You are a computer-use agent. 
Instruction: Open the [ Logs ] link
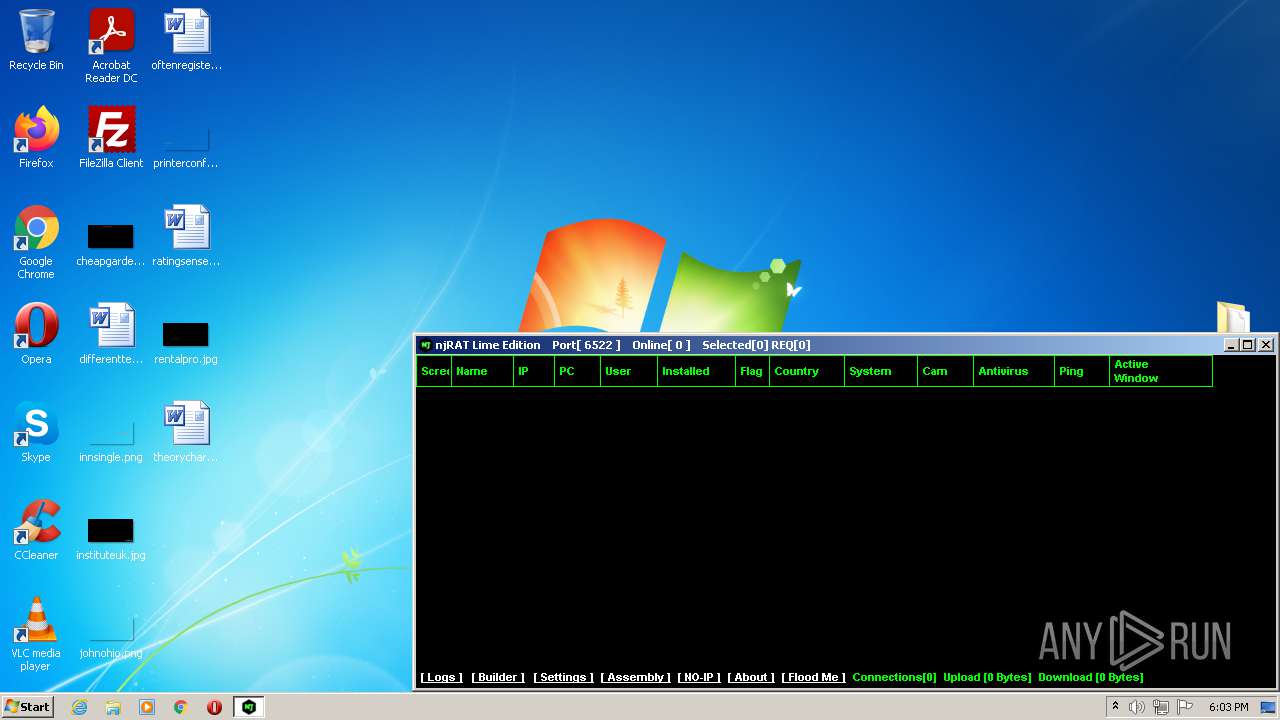click(441, 677)
